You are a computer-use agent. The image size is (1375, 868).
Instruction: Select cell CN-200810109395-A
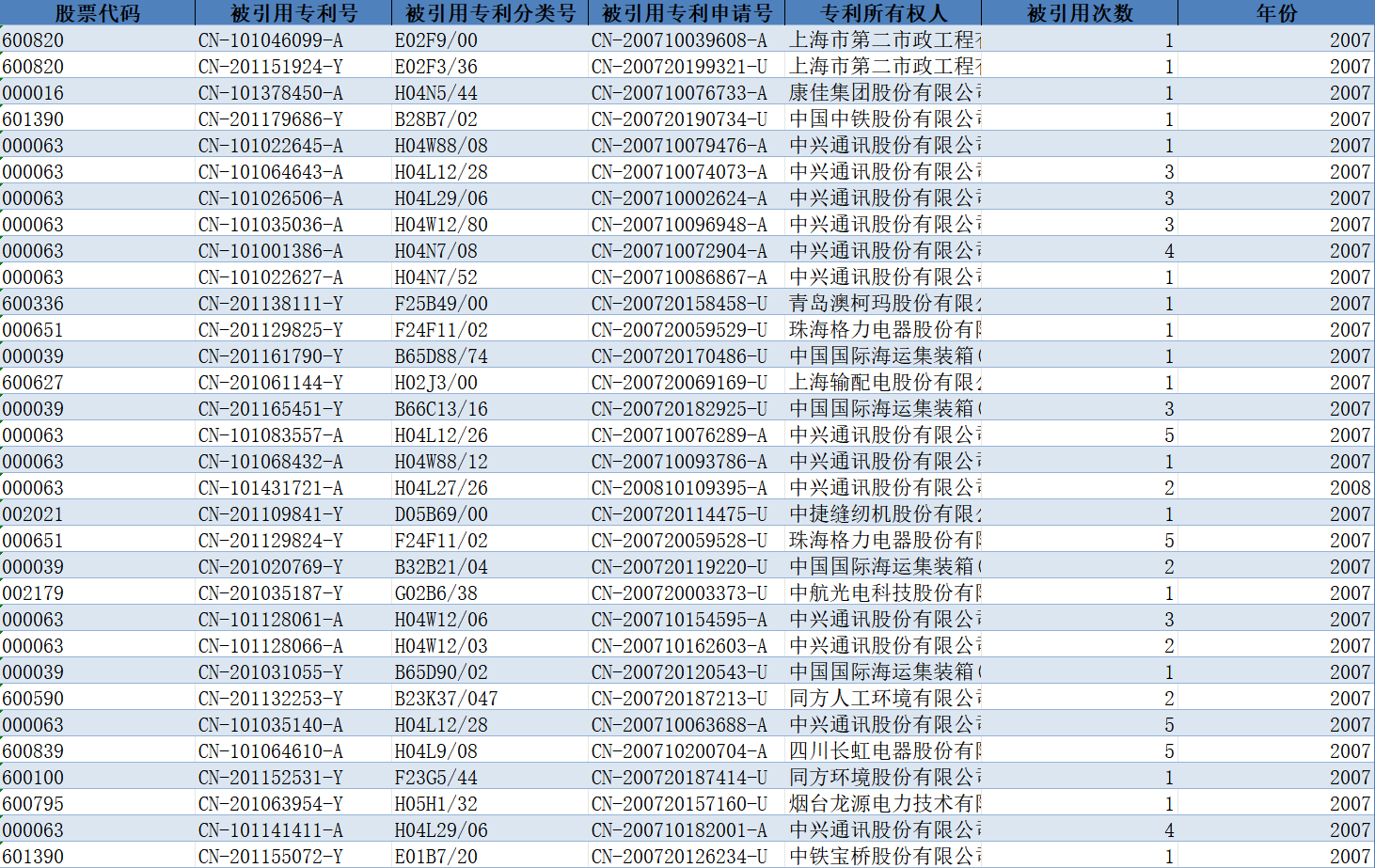click(687, 488)
